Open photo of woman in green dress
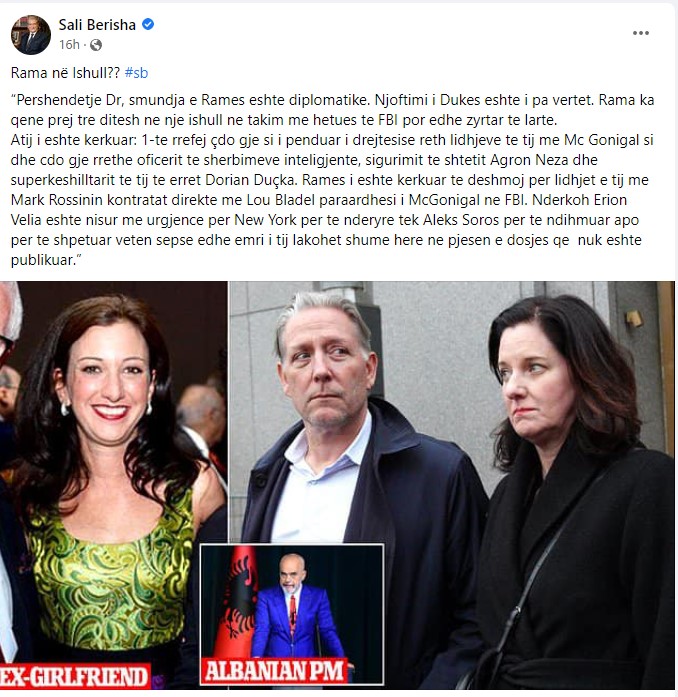Viewport: 678px width, 697px height. tap(114, 484)
